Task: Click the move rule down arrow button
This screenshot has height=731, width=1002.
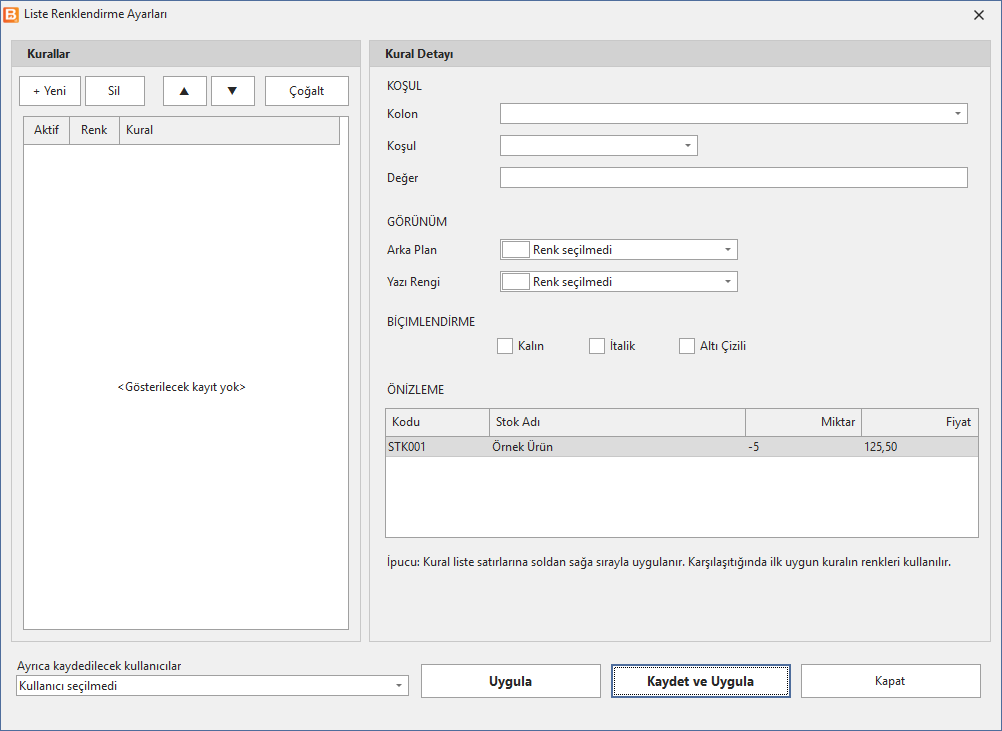Action: pyautogui.click(x=233, y=91)
